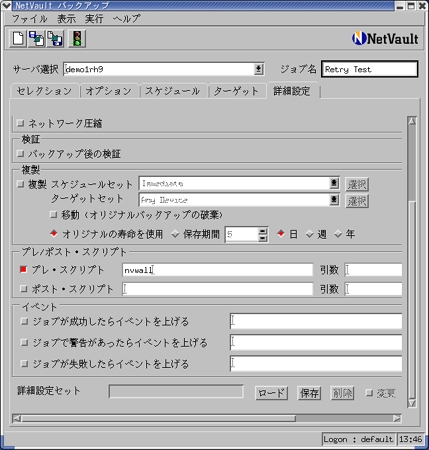This screenshot has width=429, height=450.
Task: Click the ロード button
Action: (271, 393)
